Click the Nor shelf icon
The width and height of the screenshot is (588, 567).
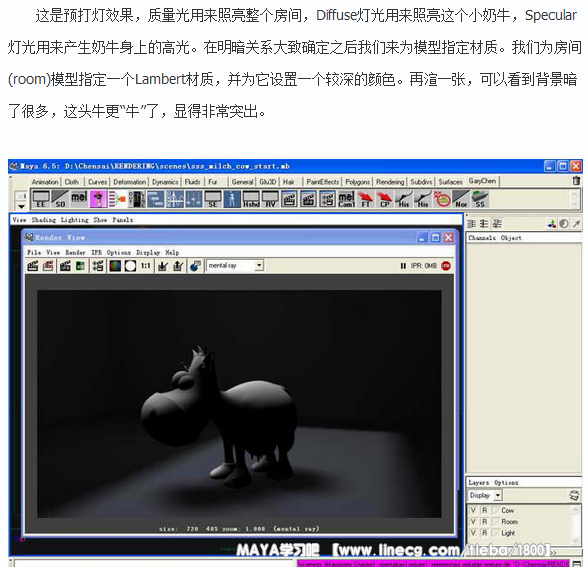pyautogui.click(x=460, y=199)
